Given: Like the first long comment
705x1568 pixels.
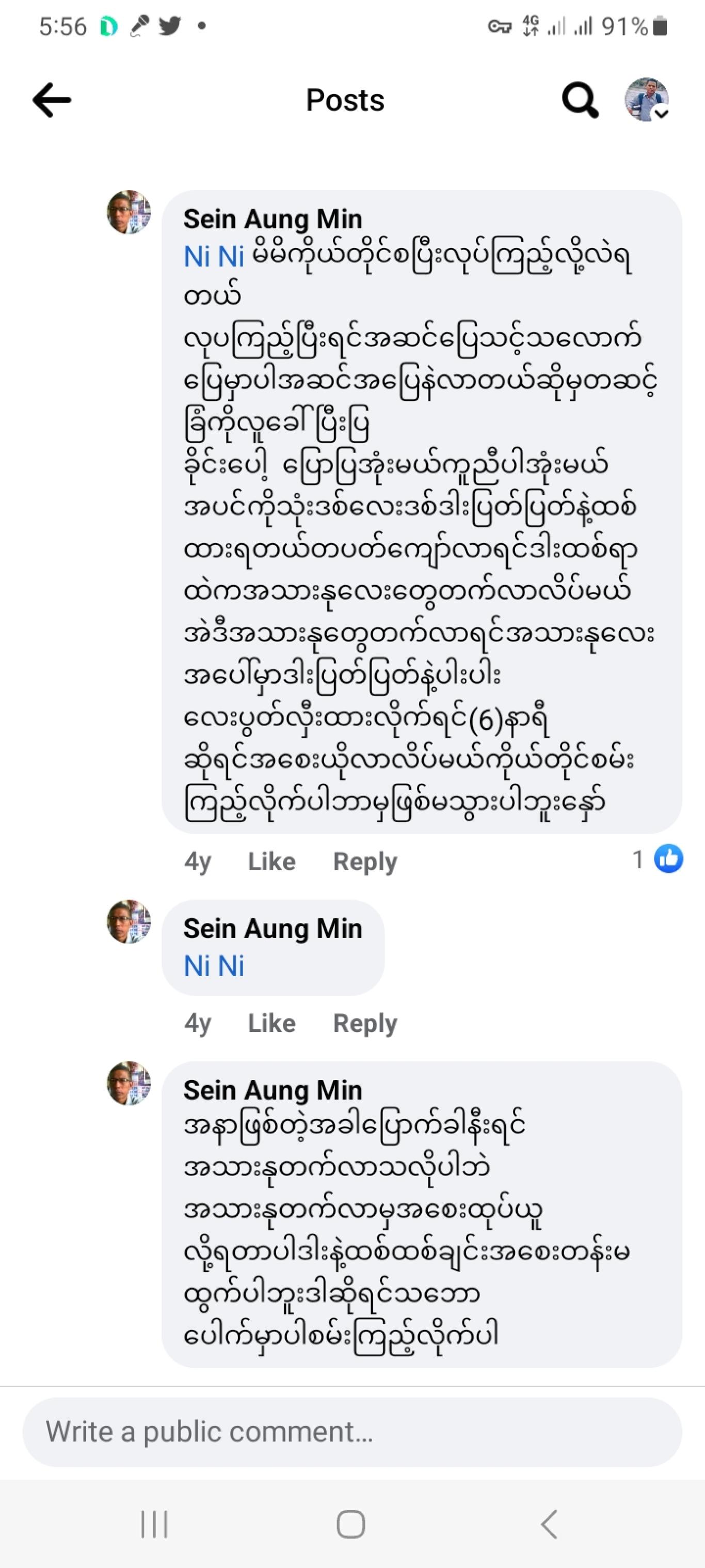Looking at the screenshot, I should pyautogui.click(x=271, y=861).
